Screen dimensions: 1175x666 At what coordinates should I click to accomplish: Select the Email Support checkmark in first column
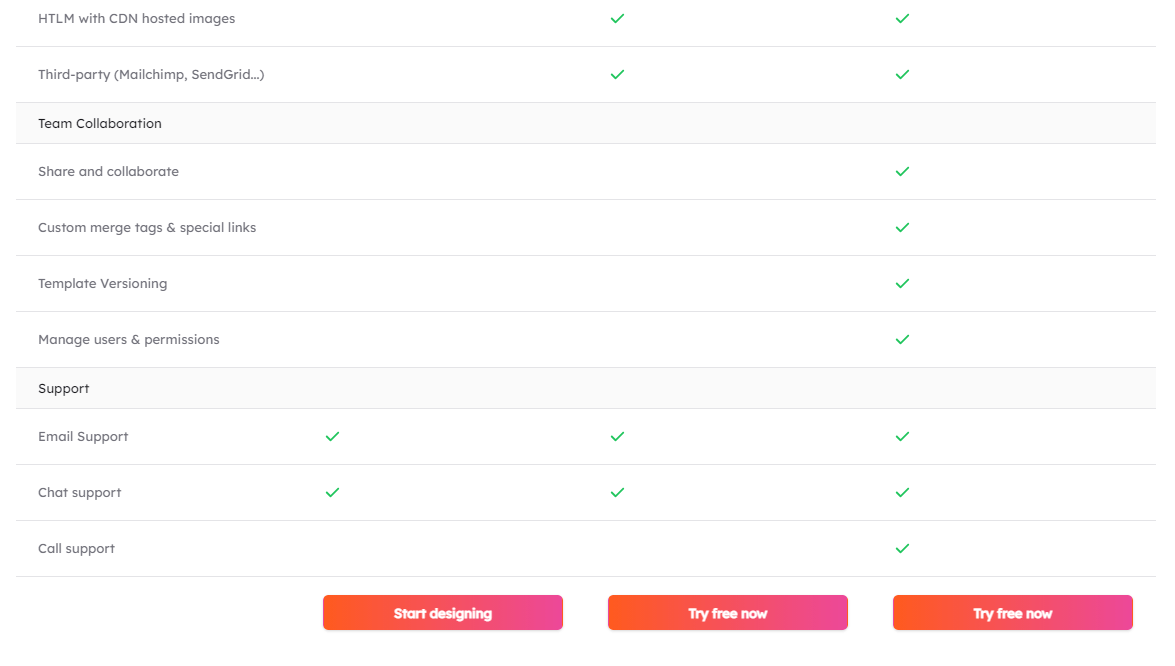click(331, 436)
